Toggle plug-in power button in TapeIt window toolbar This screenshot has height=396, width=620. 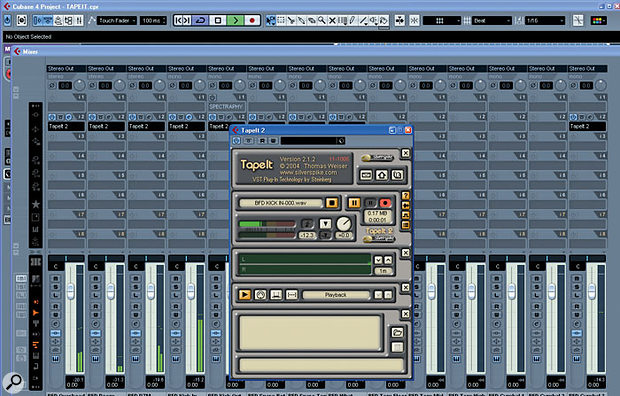(236, 141)
